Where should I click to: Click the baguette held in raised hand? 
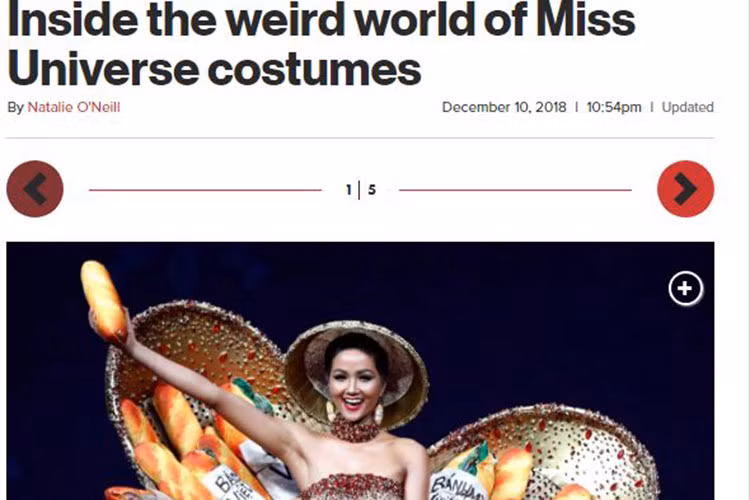(x=103, y=300)
